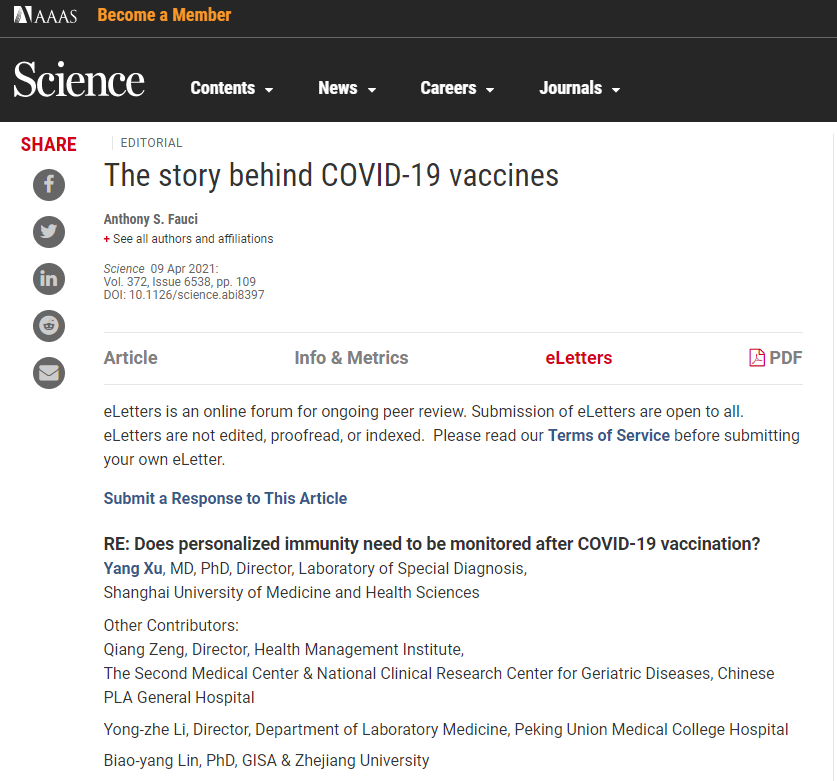The height and width of the screenshot is (781, 837).
Task: Go to Science home logo
Action: point(79,81)
